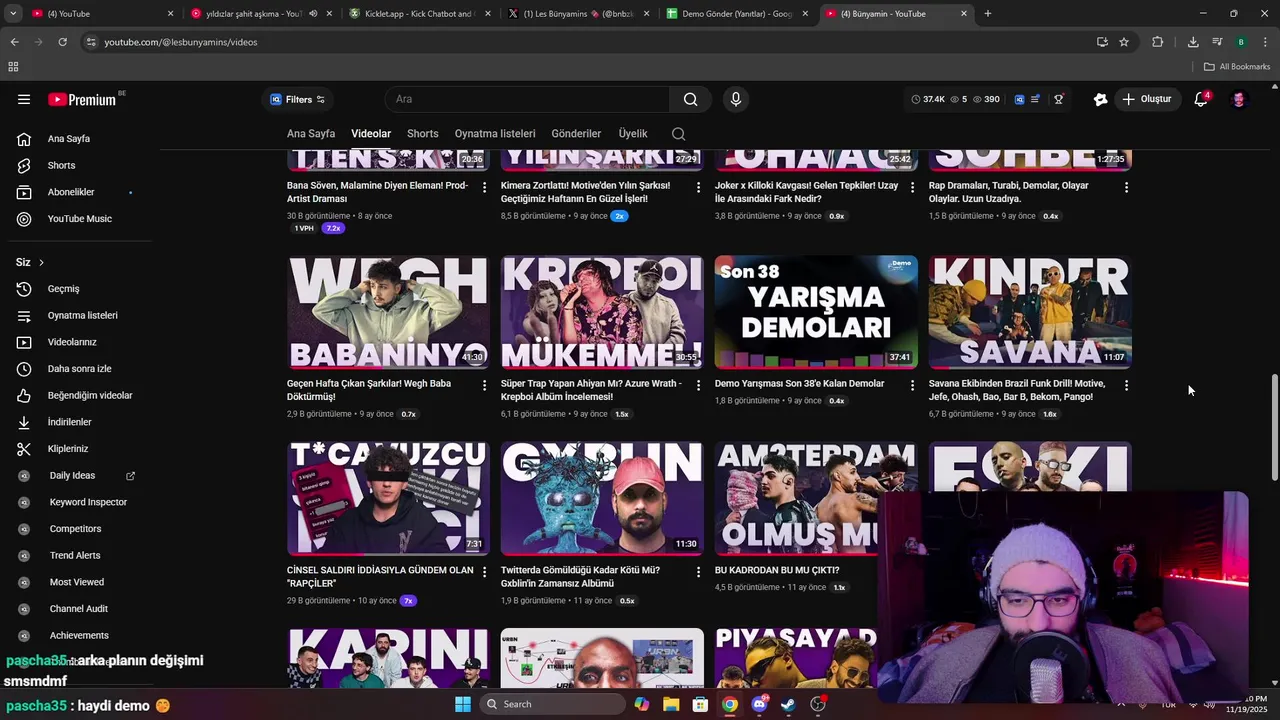Switch to Ana Sayfa channel tab

click(x=311, y=134)
